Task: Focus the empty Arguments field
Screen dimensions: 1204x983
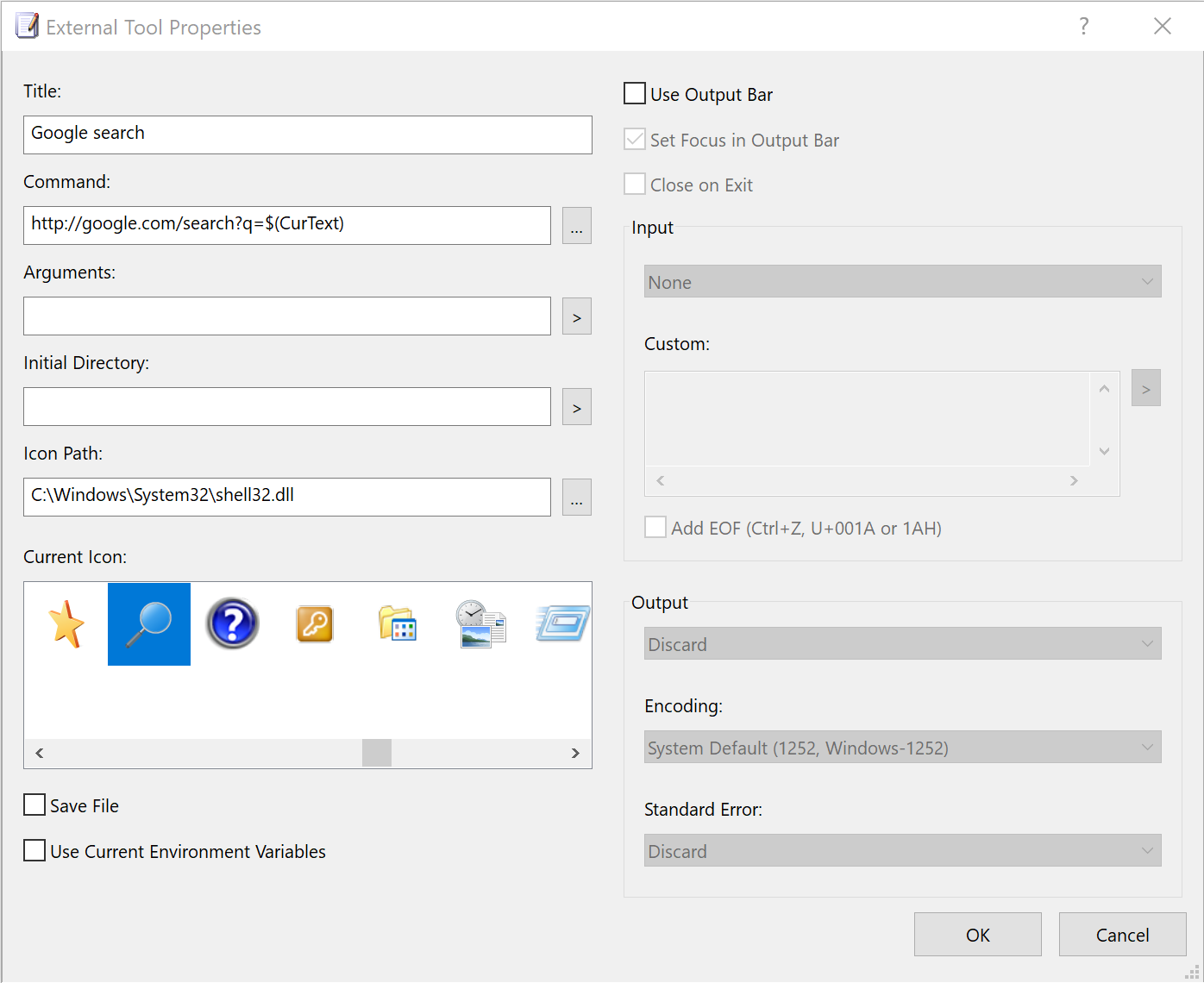Action: (x=287, y=316)
